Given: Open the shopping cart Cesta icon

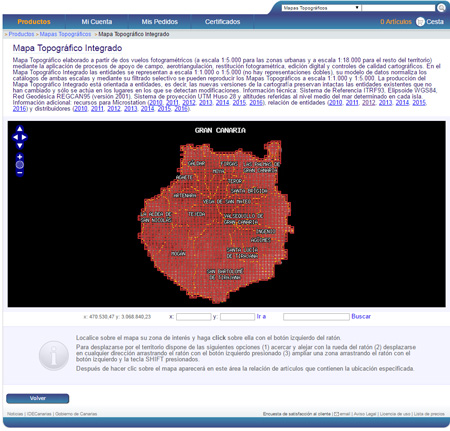Looking at the screenshot, I should tap(420, 22).
